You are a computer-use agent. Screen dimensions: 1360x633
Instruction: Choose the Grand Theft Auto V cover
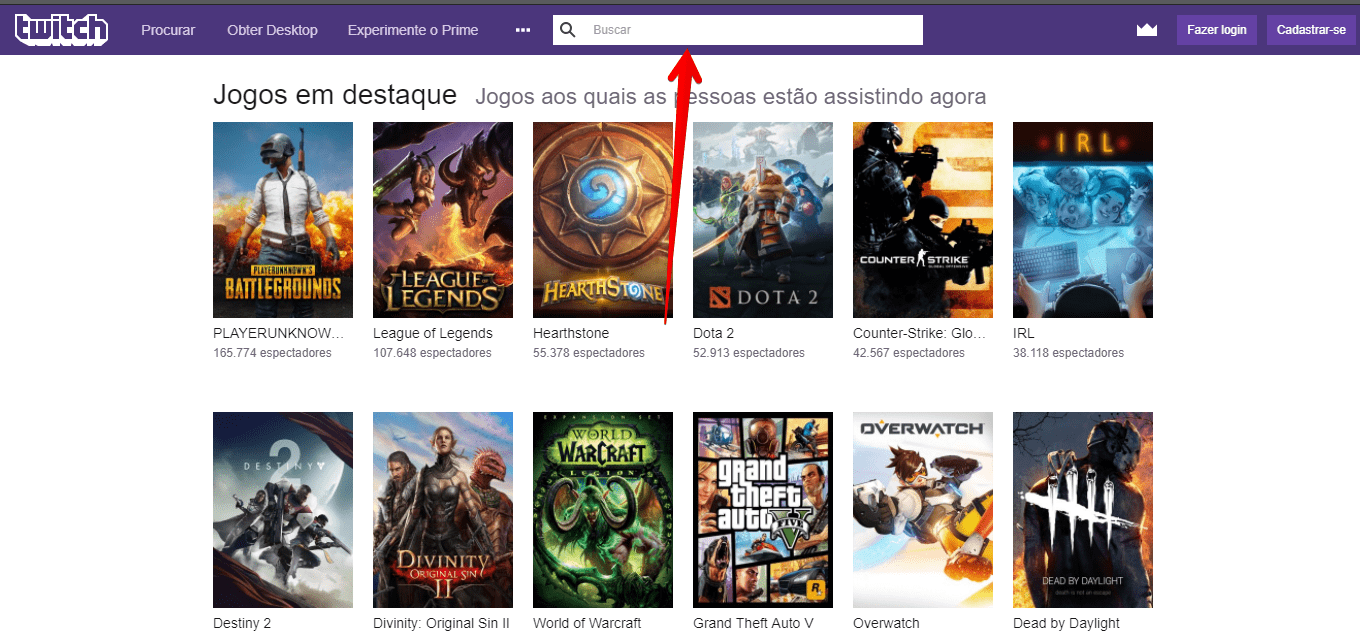(x=763, y=510)
